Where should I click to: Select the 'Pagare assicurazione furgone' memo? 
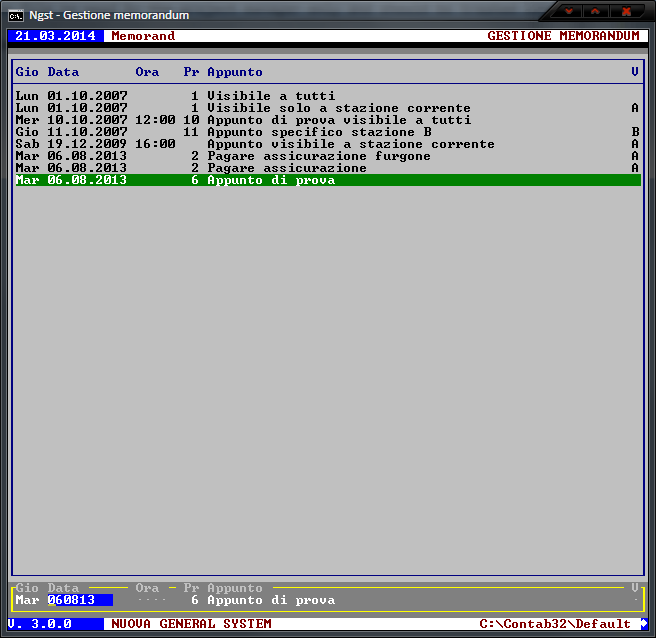pyautogui.click(x=318, y=156)
